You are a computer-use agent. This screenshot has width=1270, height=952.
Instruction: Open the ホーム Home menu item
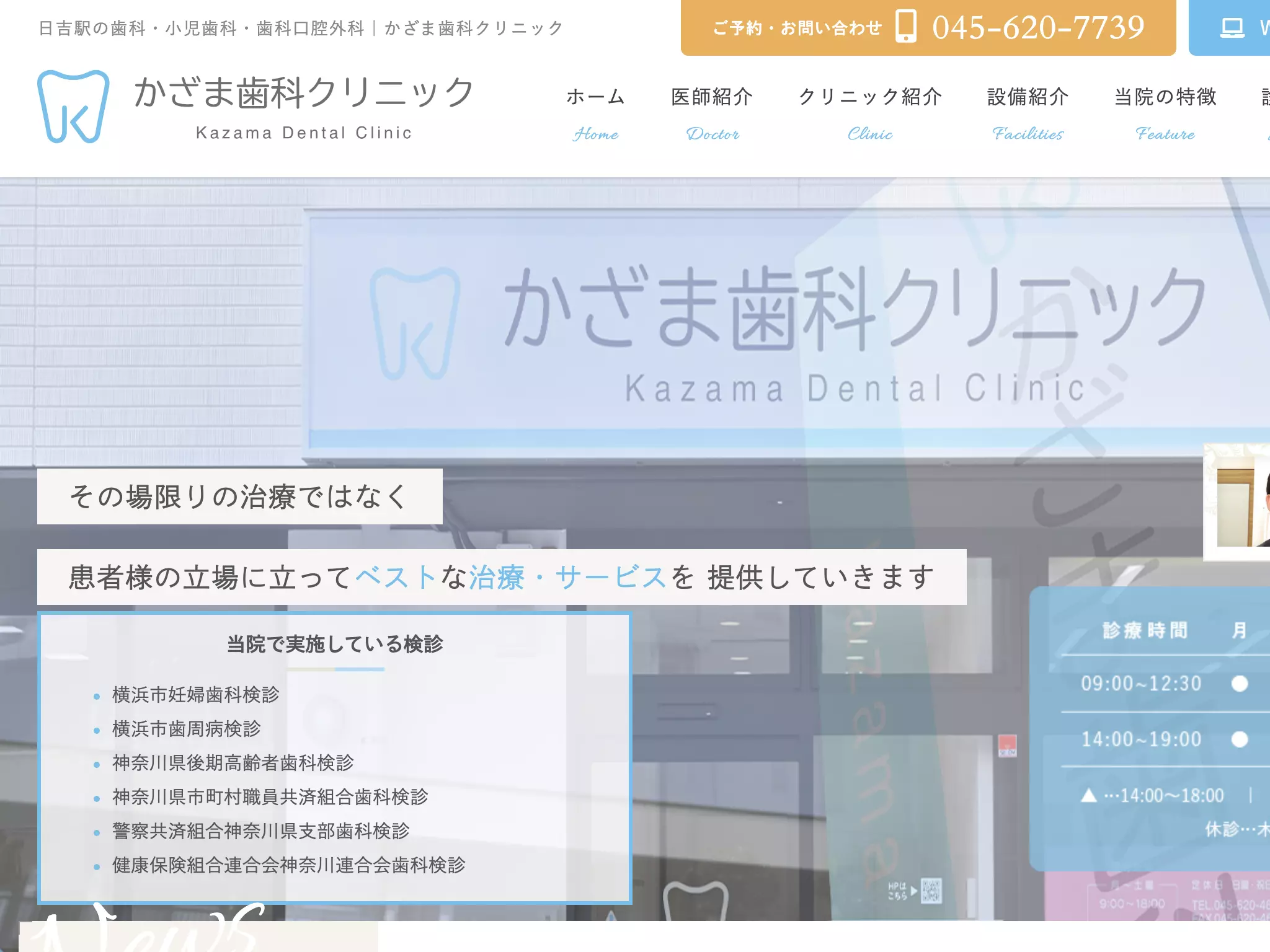pyautogui.click(x=595, y=114)
